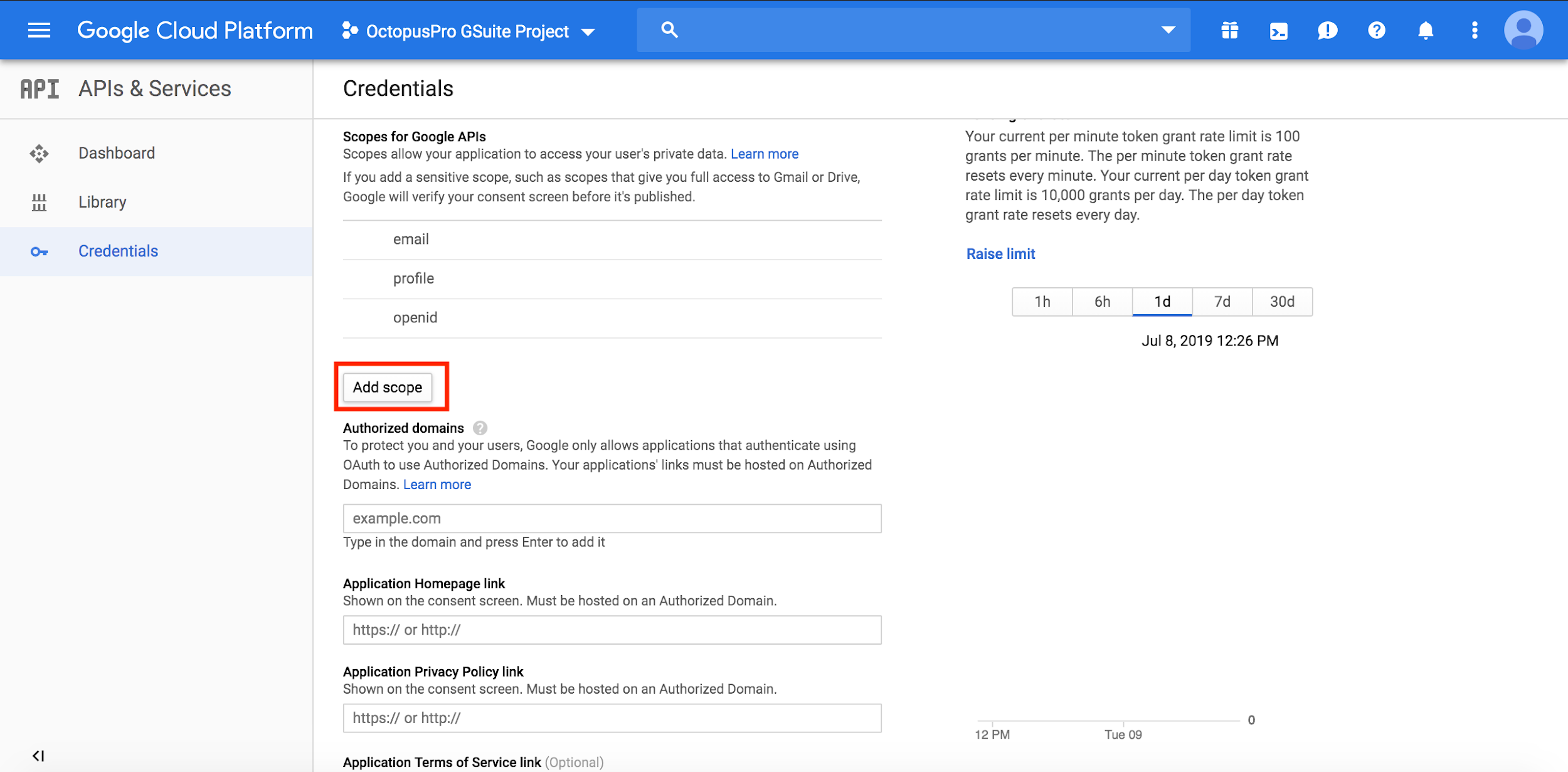
Task: Select the 30d time range tab
Action: point(1283,302)
